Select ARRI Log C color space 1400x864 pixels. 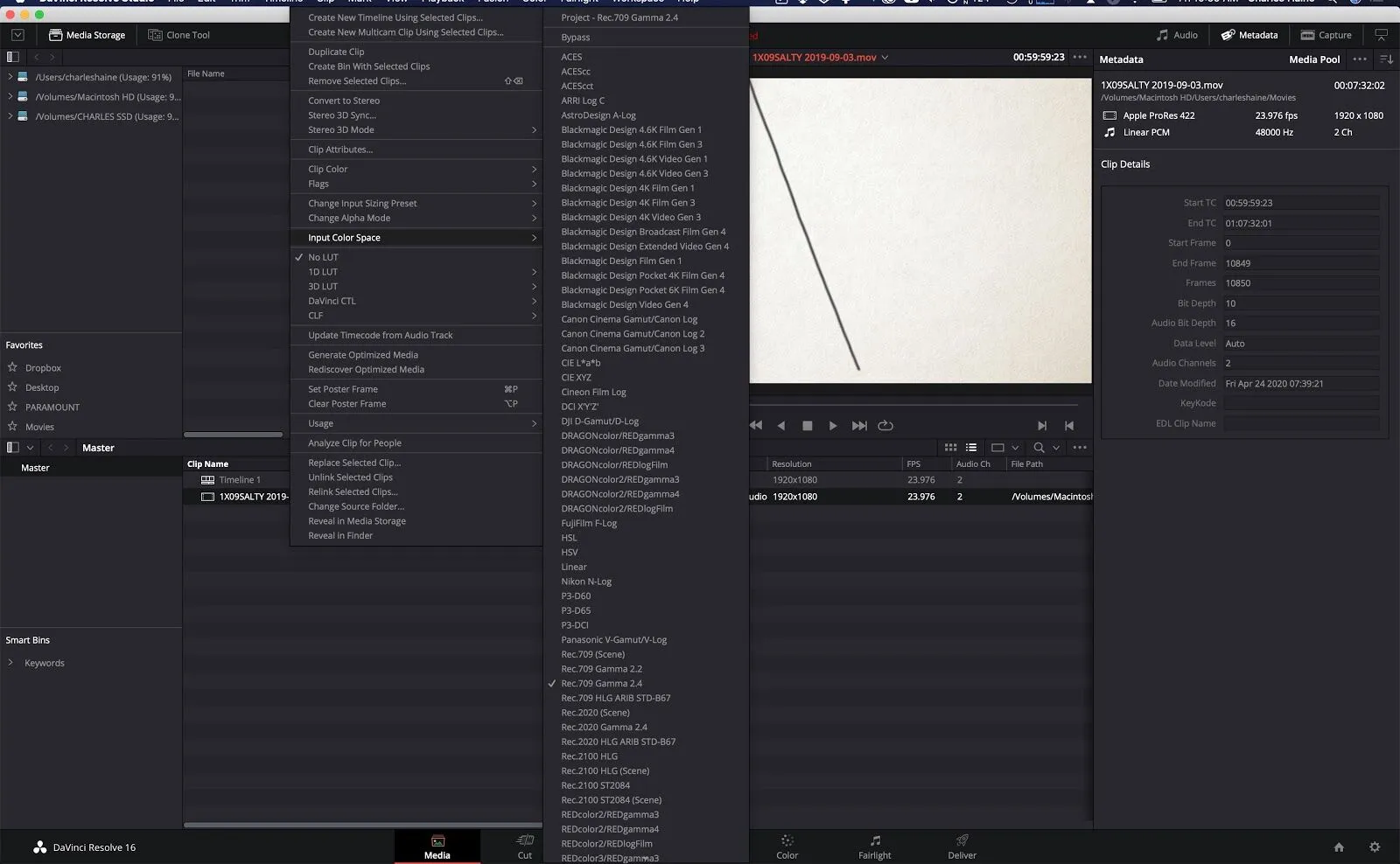[x=646, y=101]
